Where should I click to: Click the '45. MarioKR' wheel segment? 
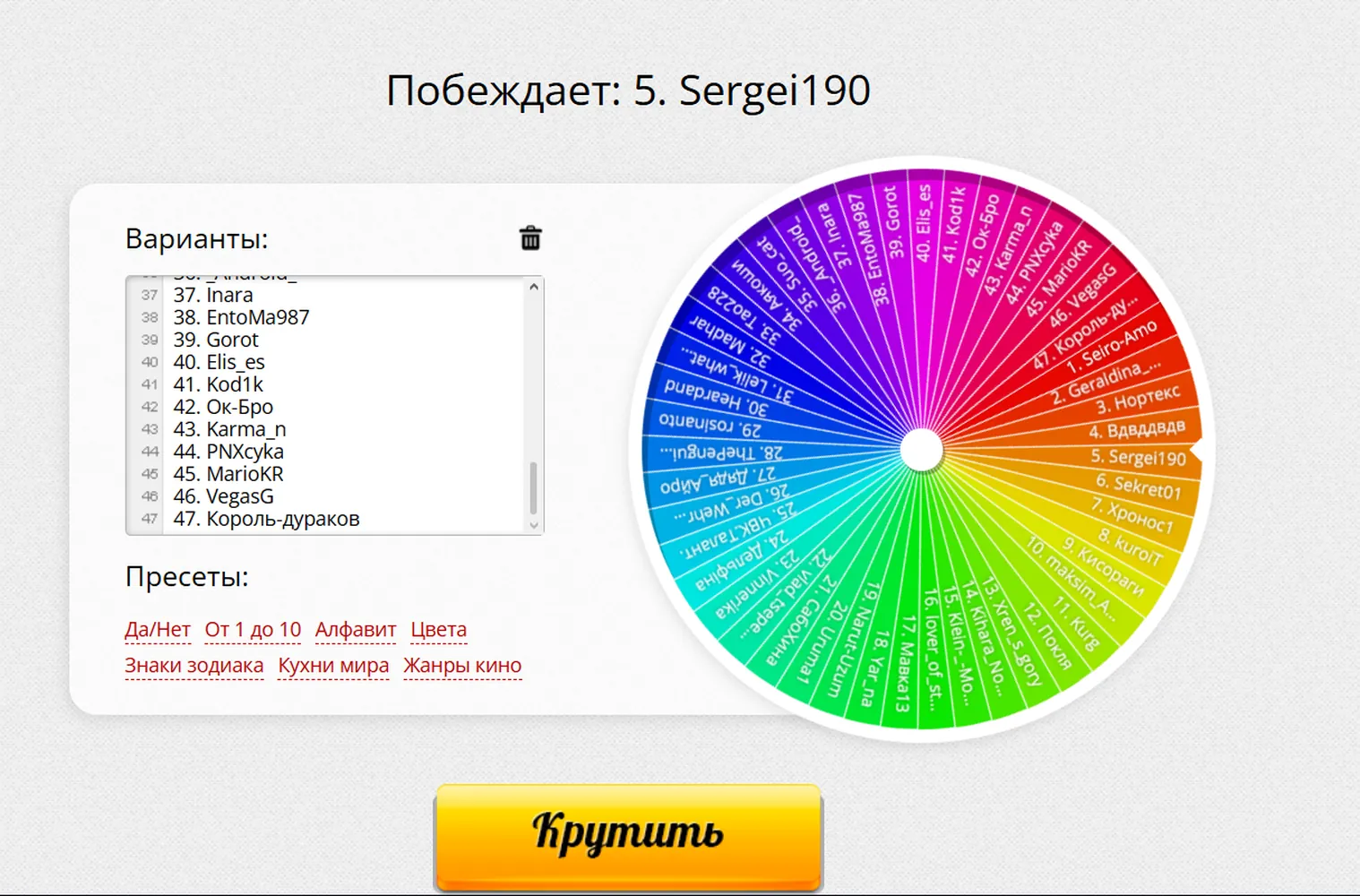click(1058, 278)
